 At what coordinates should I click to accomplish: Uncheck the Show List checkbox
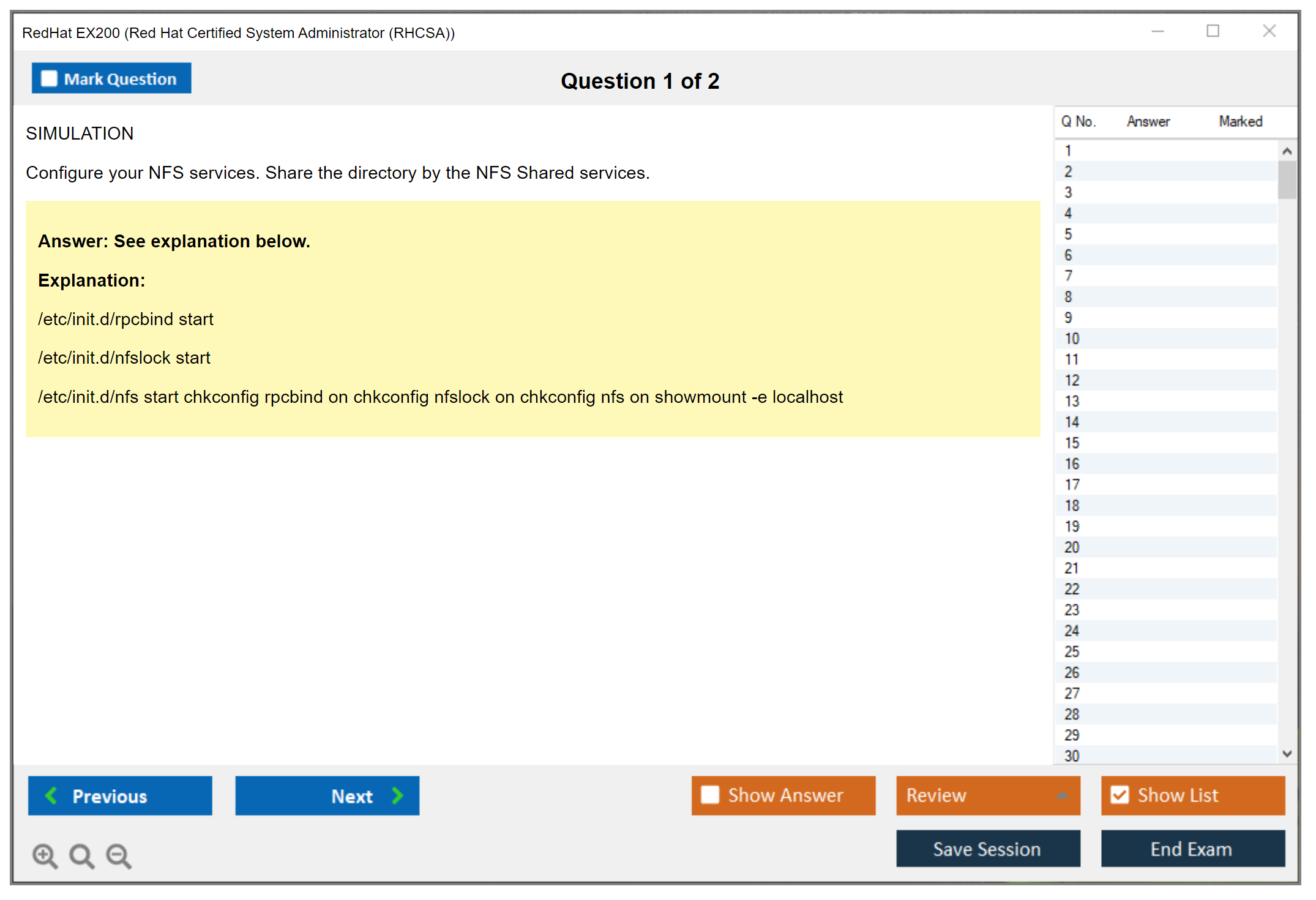click(1120, 795)
